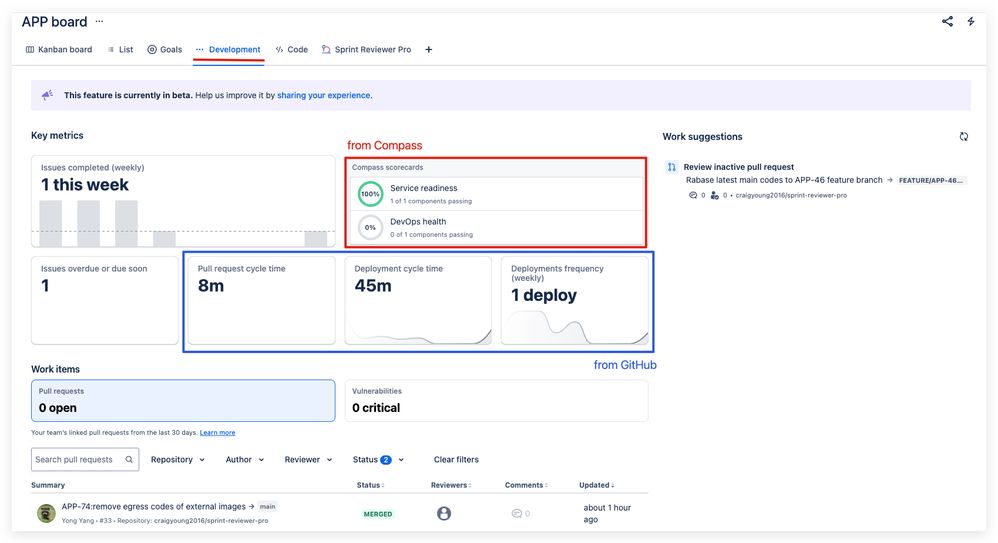The width and height of the screenshot is (998, 543).
Task: Refresh work suggestions with the reload icon
Action: tap(964, 136)
